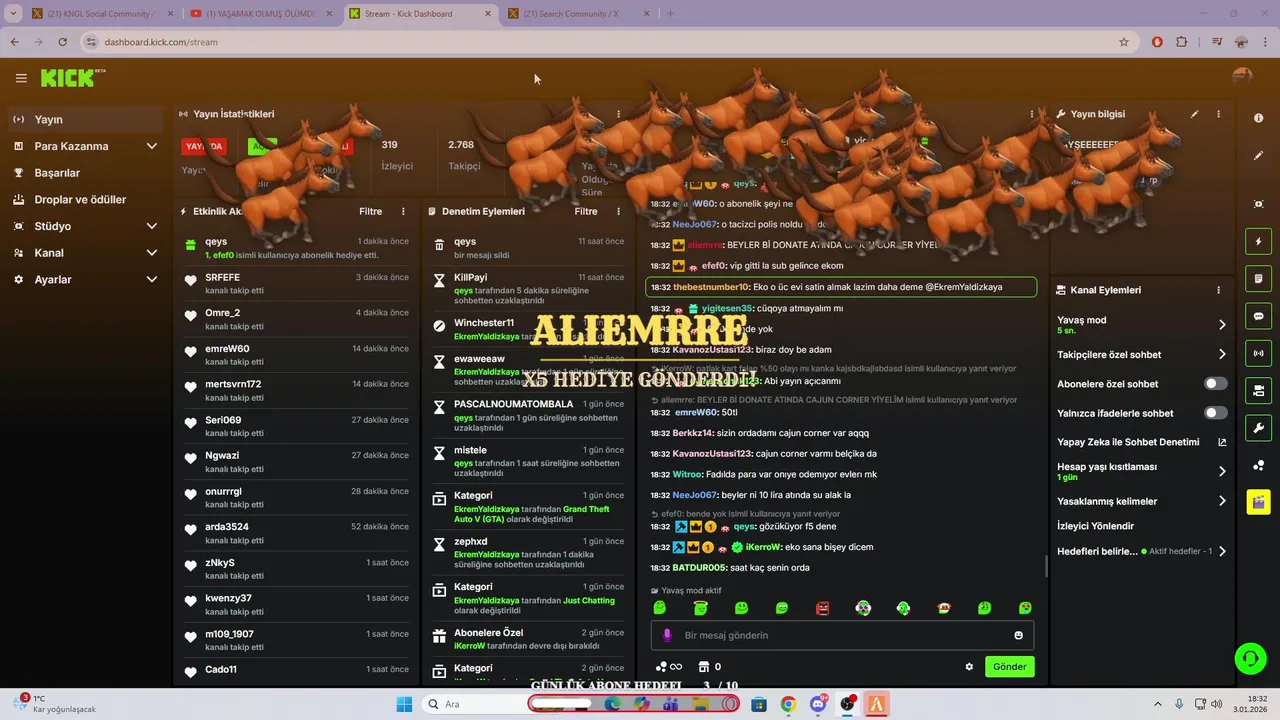The image size is (1280, 720).
Task: Click the yellow clip icon in the right toolbar
Action: point(1258,502)
